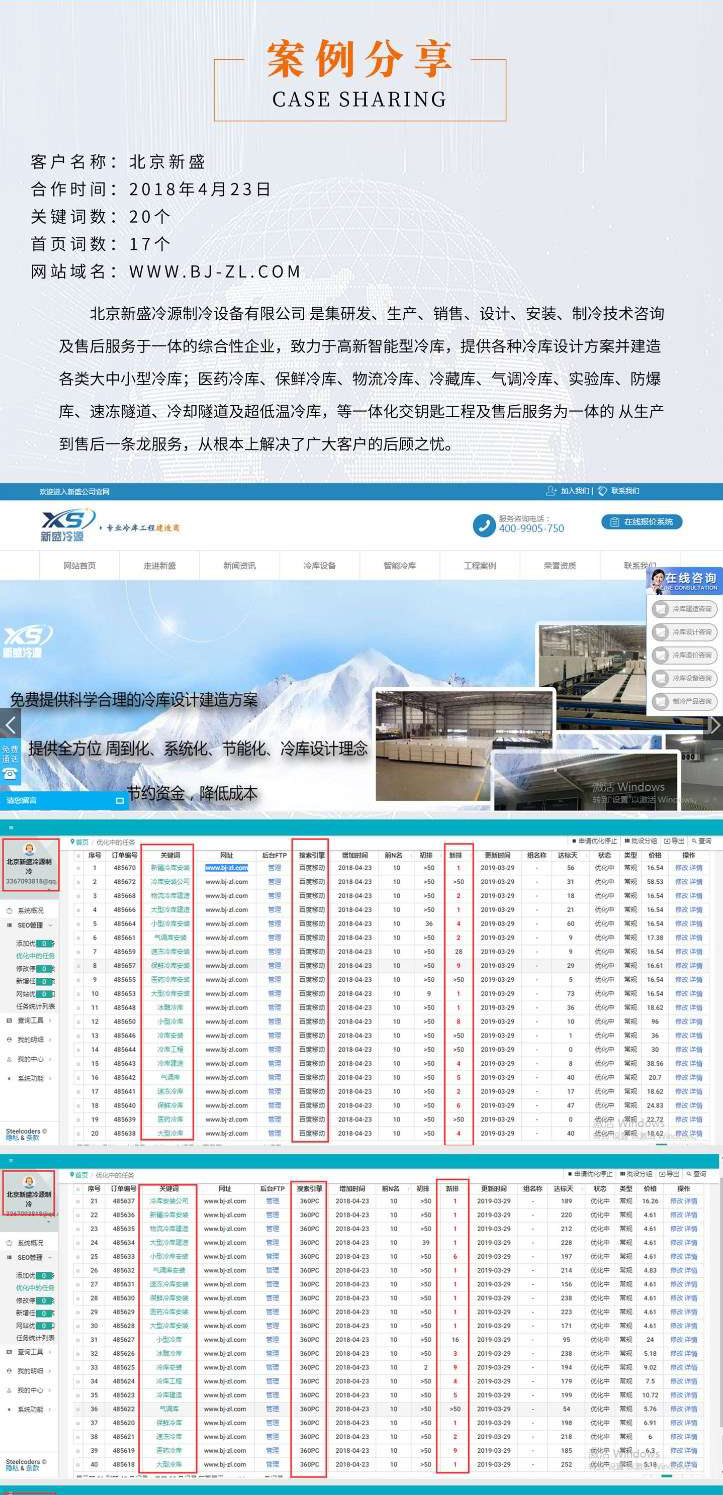The height and width of the screenshot is (1495, 723).
Task: Click 优化中的任务 in the 360PC task panel sidebar
Action: [x=35, y=1288]
